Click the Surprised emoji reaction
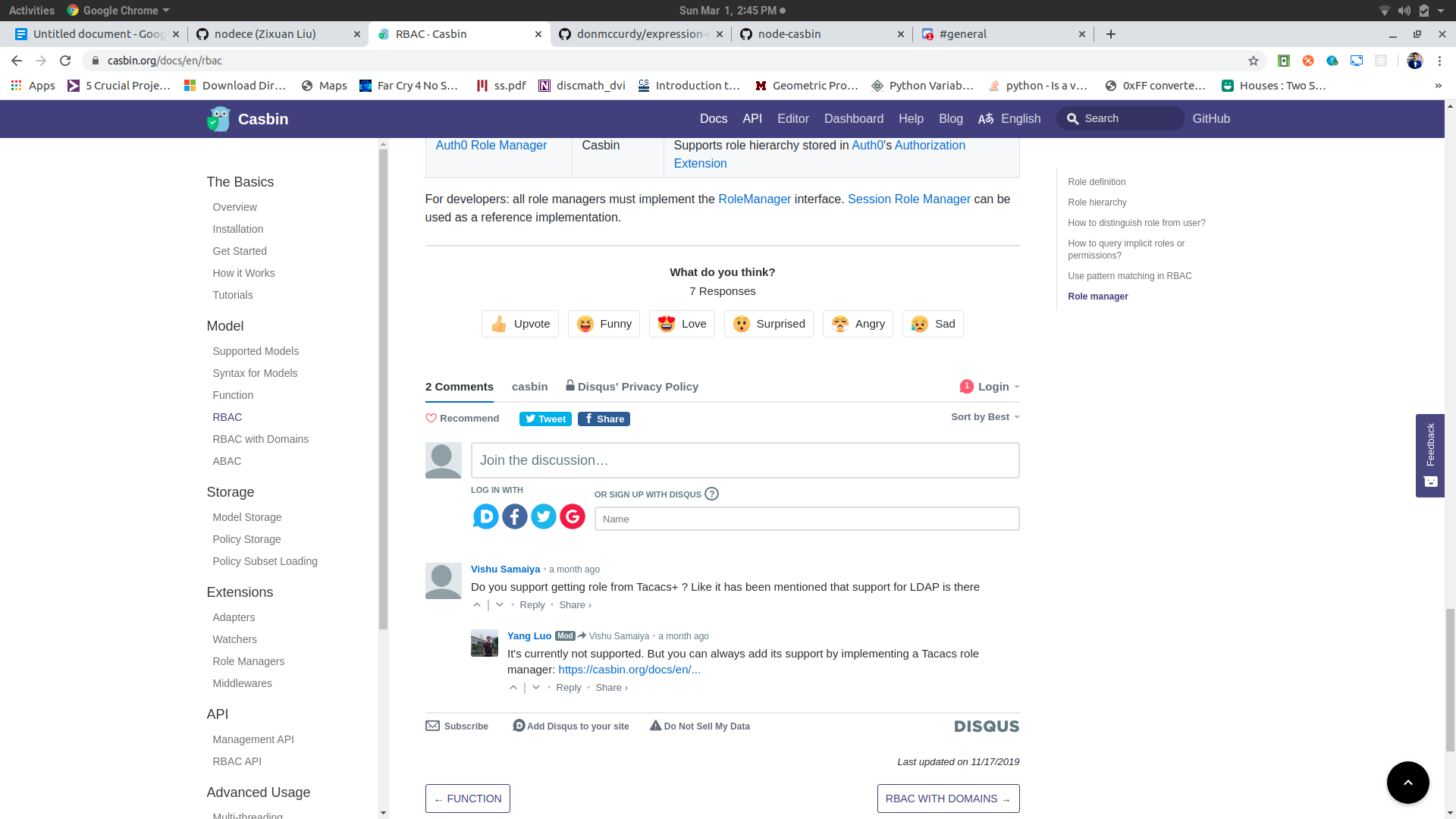The image size is (1456, 819). point(769,324)
